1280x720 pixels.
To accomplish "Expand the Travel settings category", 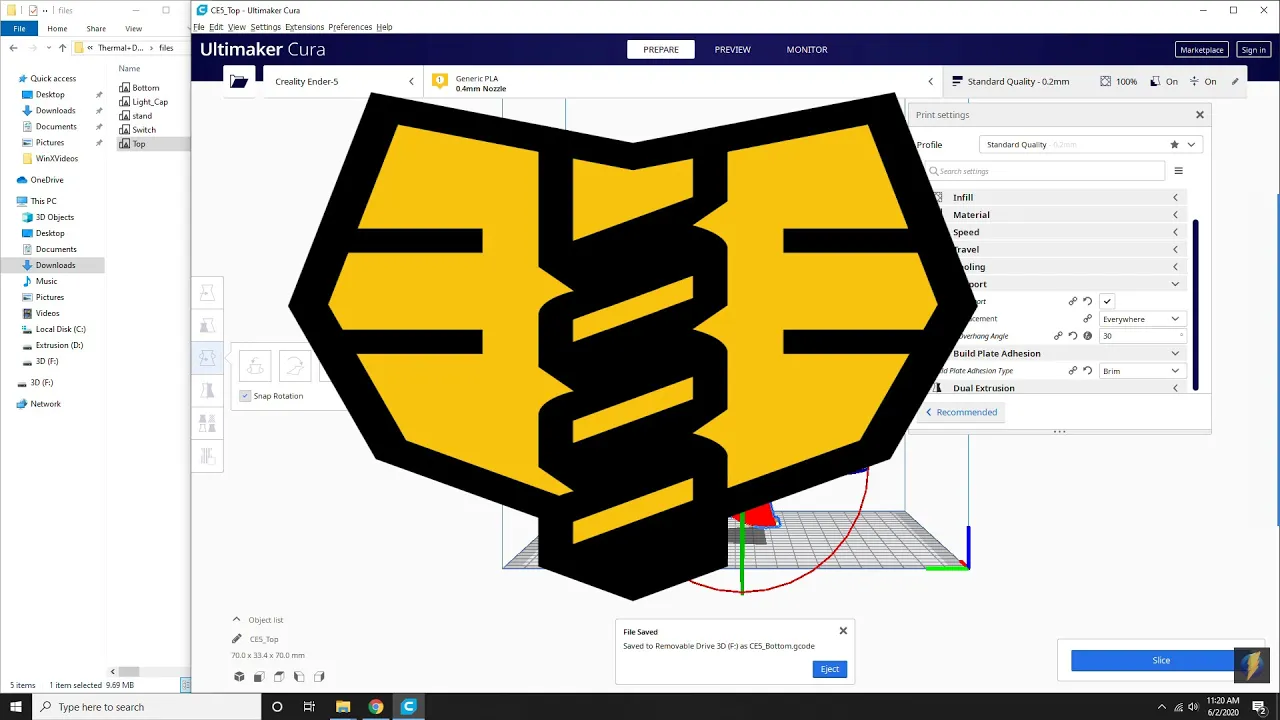I will click(1057, 249).
